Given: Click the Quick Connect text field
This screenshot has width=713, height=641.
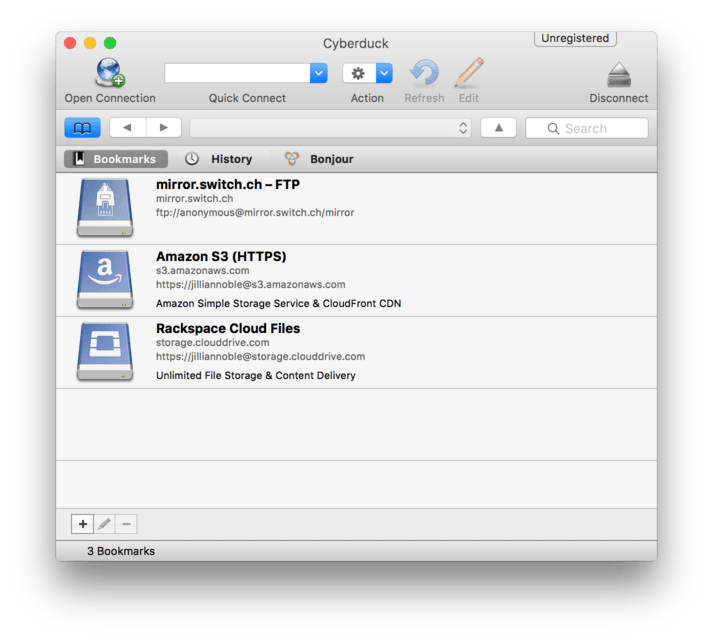Looking at the screenshot, I should [237, 73].
